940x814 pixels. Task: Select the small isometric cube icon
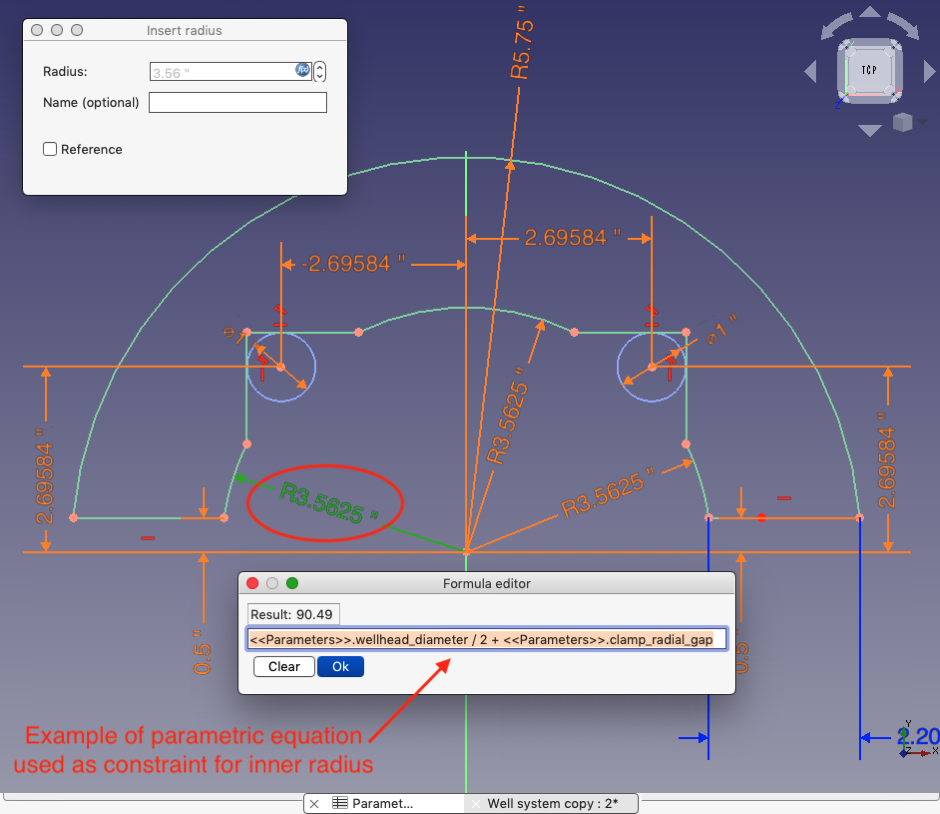coord(901,122)
